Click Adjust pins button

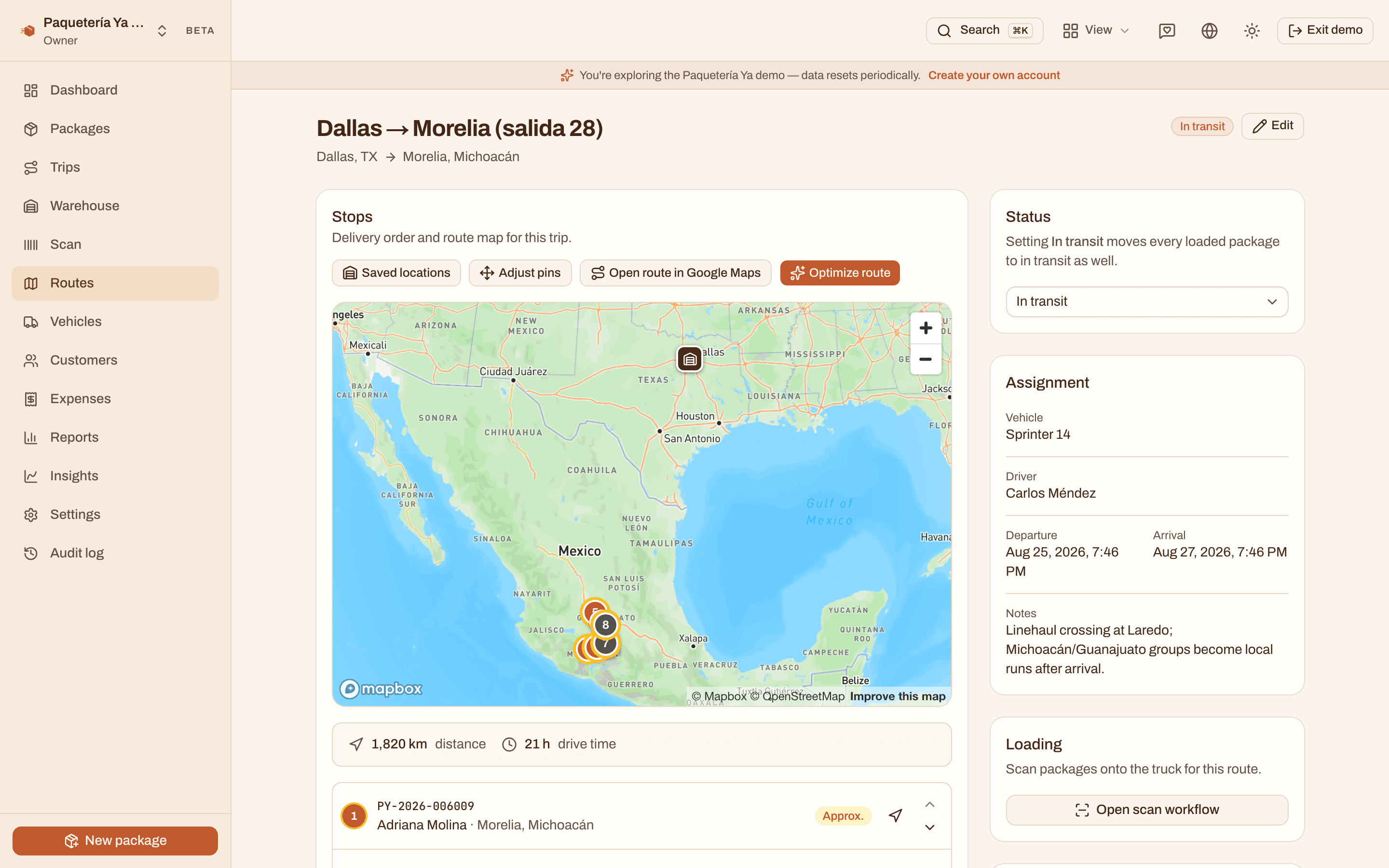(x=520, y=272)
